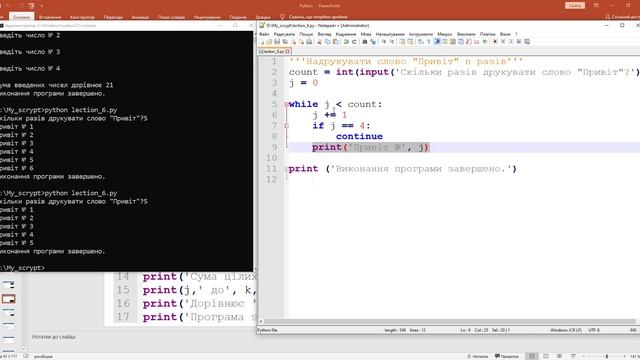Switch PowerPoint to Slide Sorter view
Screen dimensions: 640x360
click(x=546, y=356)
